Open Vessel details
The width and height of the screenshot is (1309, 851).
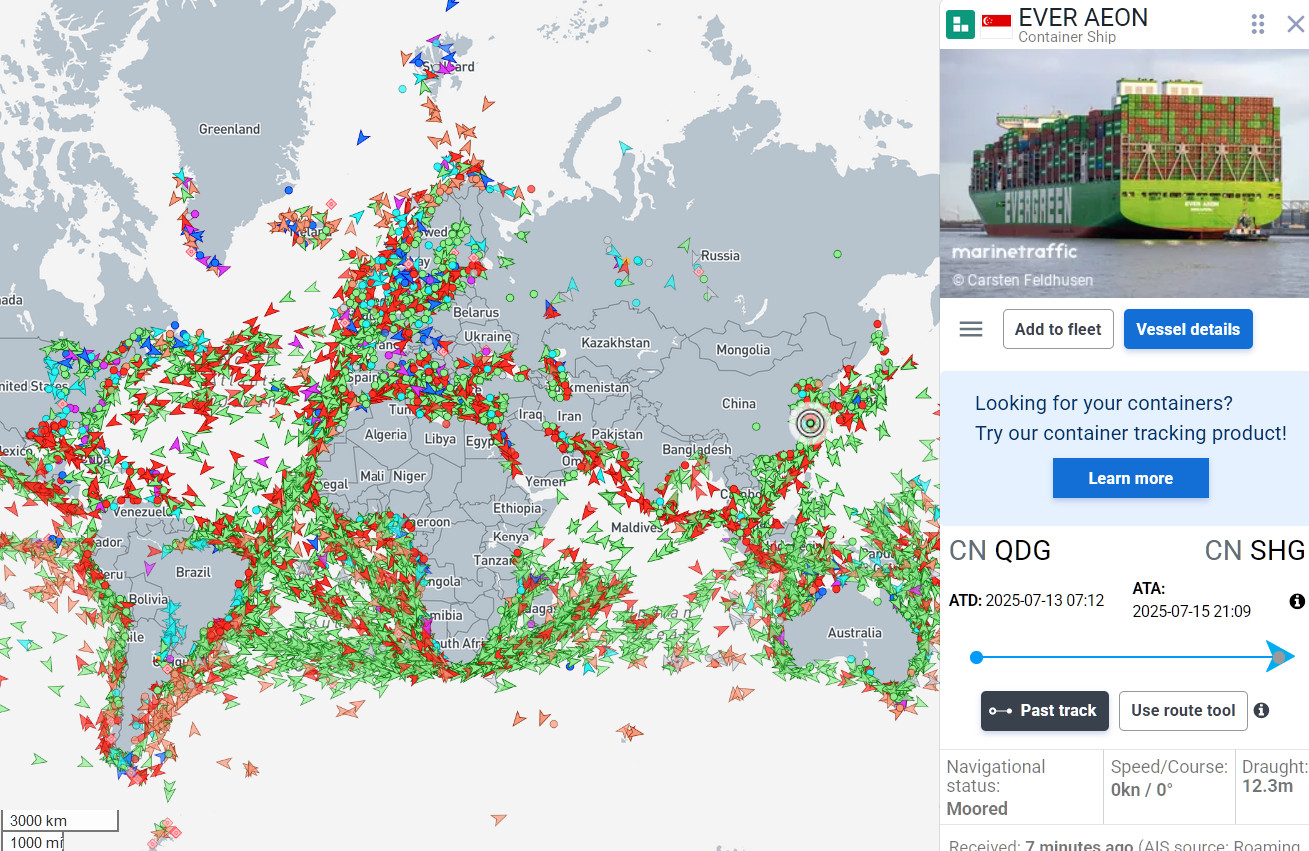[1187, 329]
